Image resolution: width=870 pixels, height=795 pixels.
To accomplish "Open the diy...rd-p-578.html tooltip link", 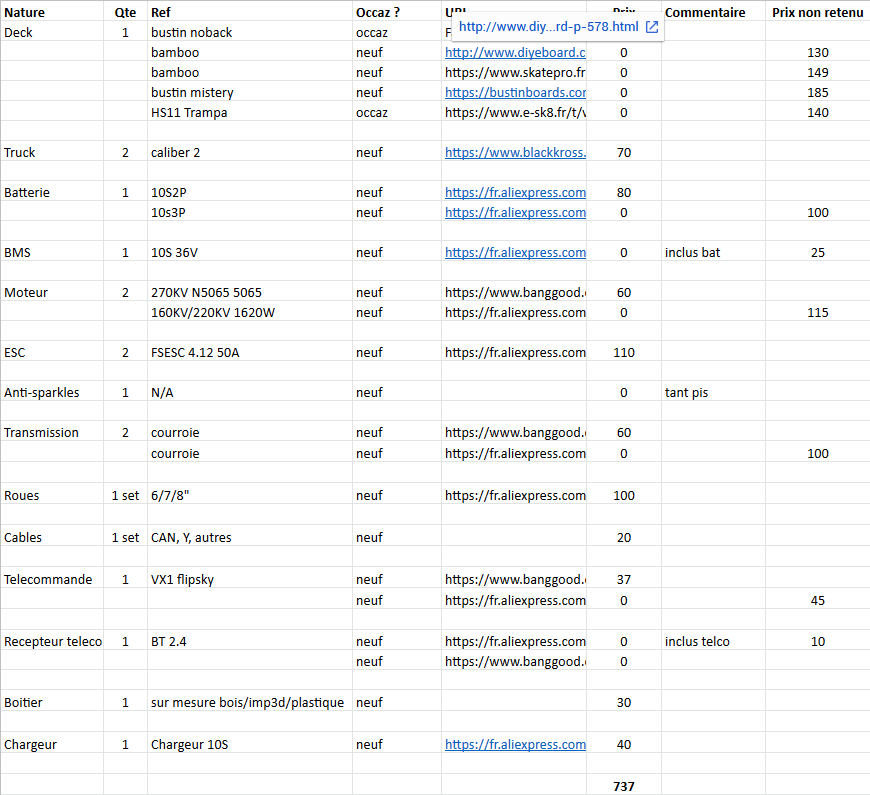I will [548, 27].
